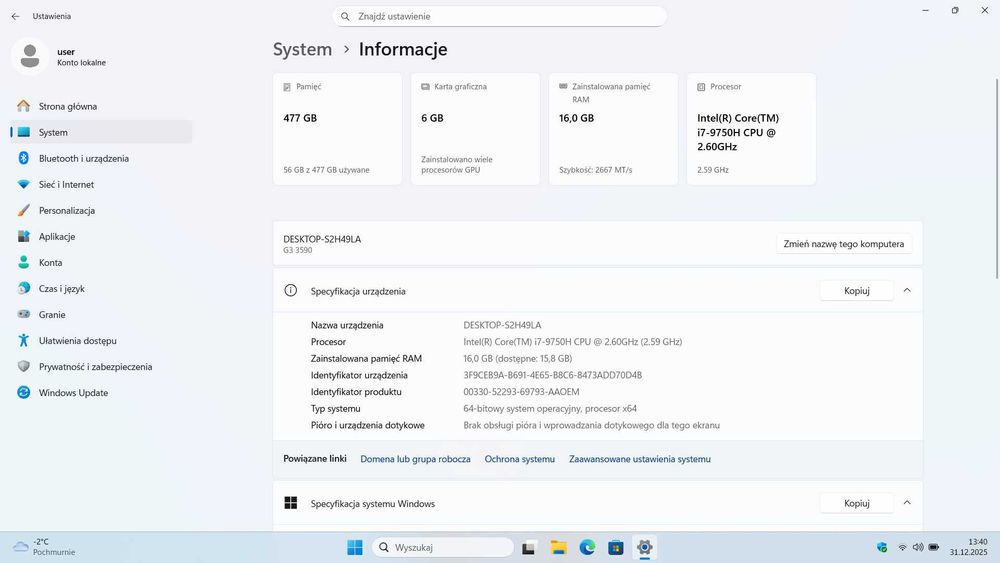Open the Zainstalowana pamięć RAM card
Screen dimensions: 1000x563
click(613, 129)
